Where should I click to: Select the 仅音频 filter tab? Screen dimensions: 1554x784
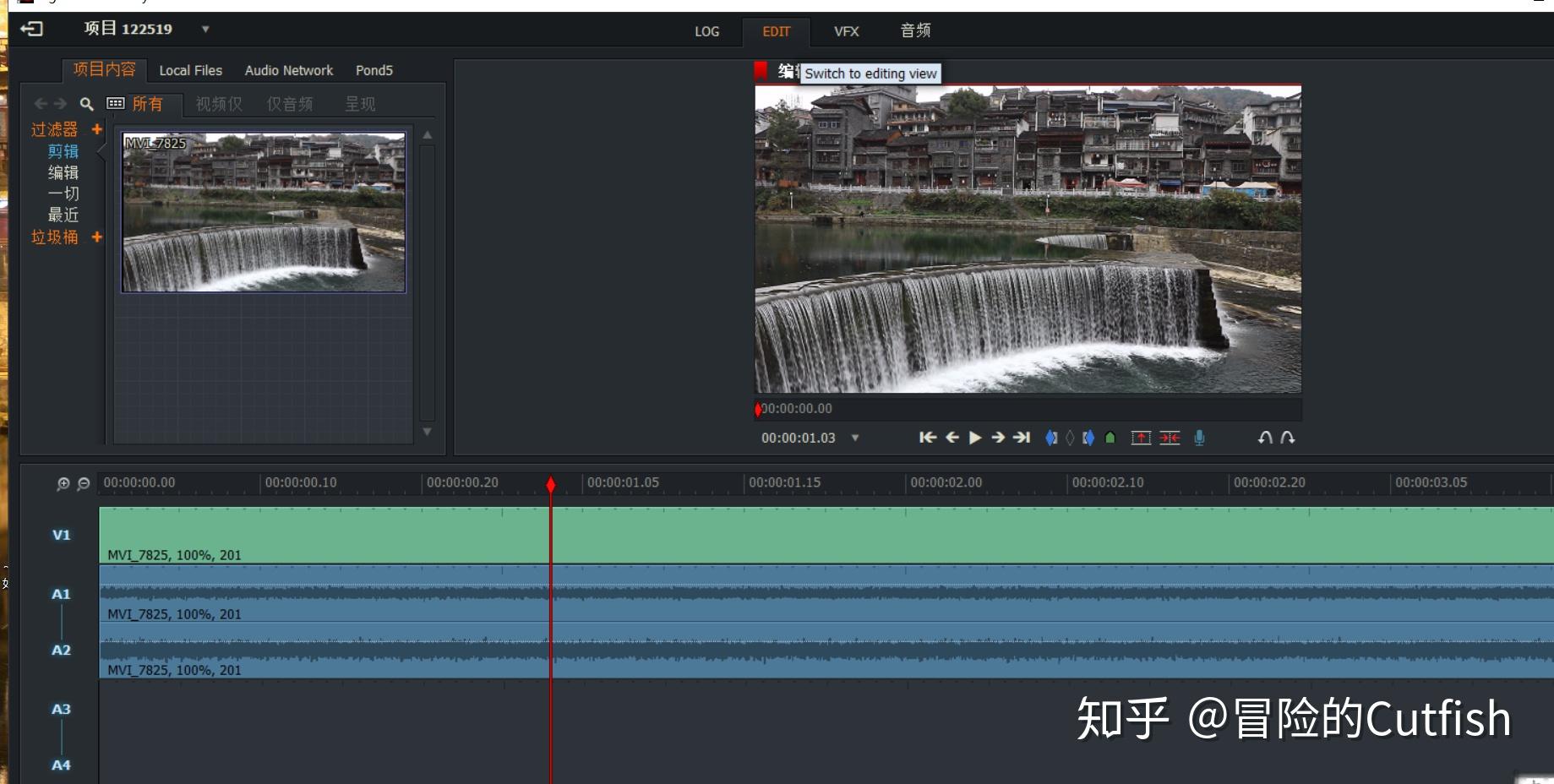click(x=290, y=104)
